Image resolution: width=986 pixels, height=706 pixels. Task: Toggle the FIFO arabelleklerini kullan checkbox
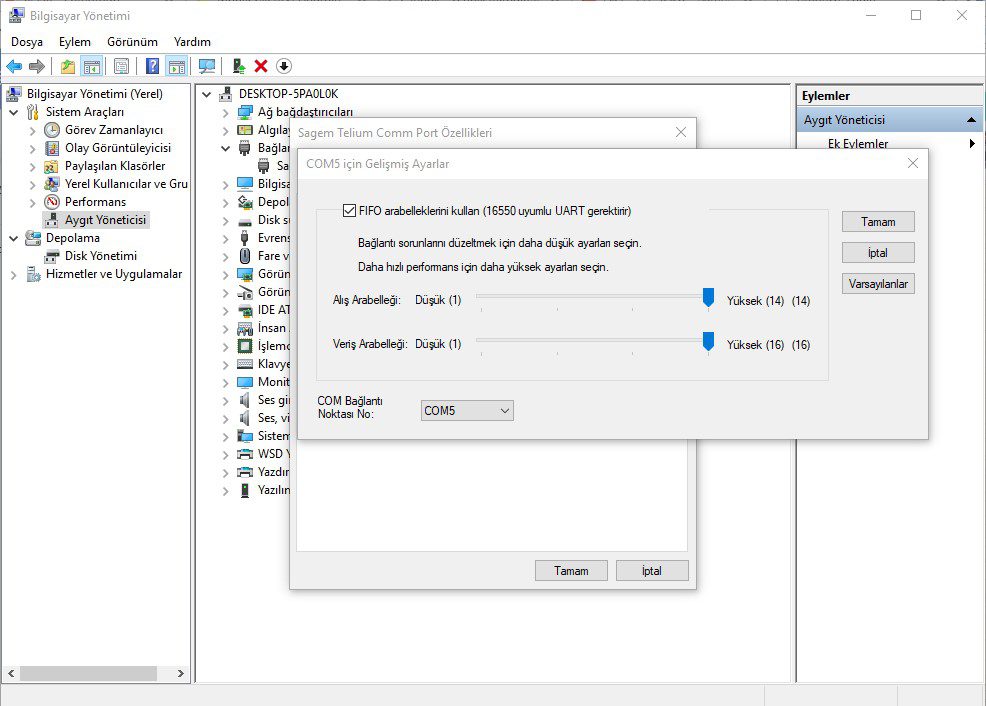349,211
